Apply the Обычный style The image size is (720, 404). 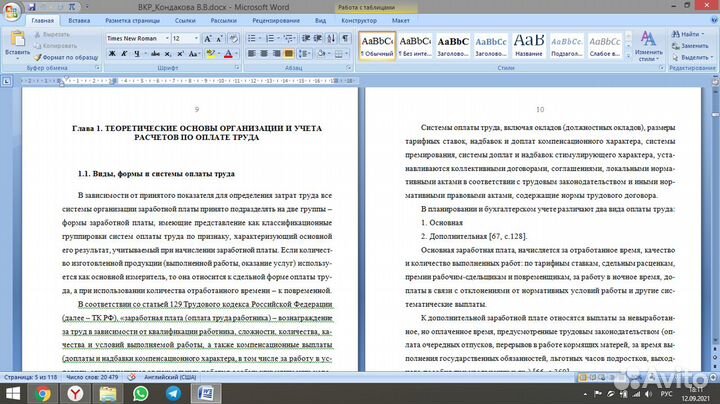point(377,45)
